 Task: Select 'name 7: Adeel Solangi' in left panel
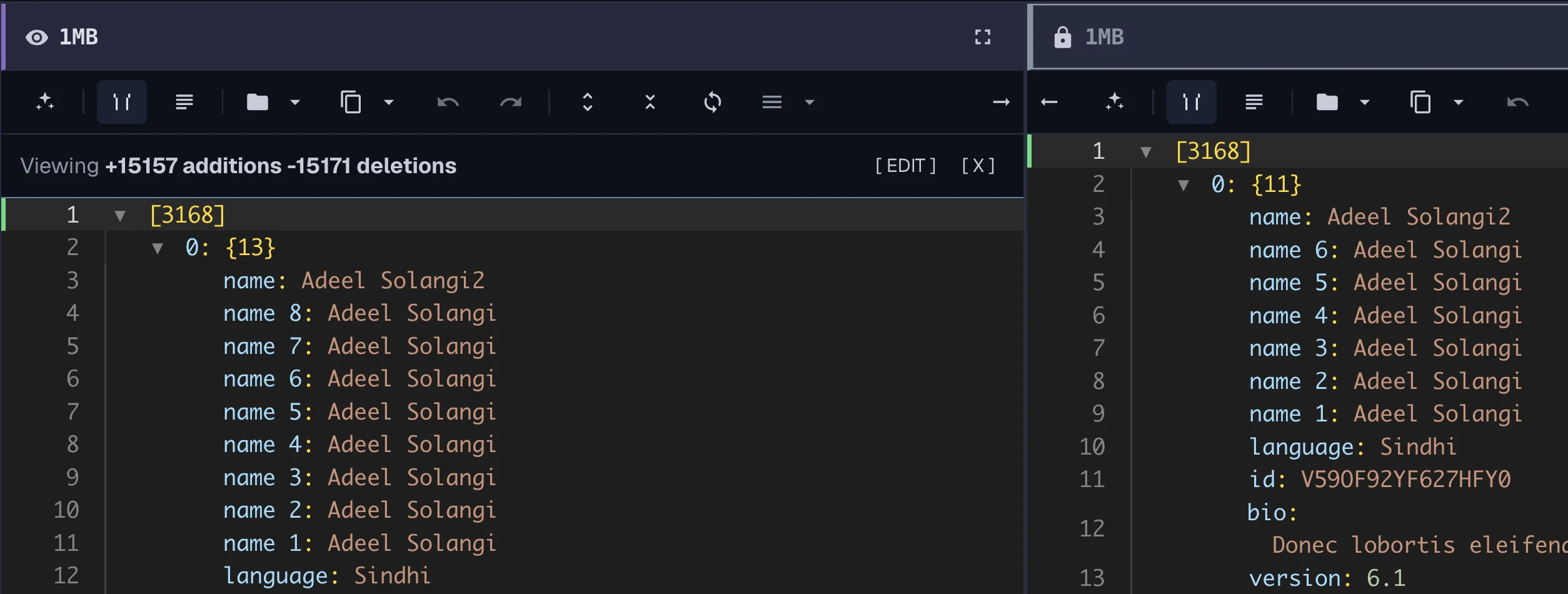(x=359, y=346)
